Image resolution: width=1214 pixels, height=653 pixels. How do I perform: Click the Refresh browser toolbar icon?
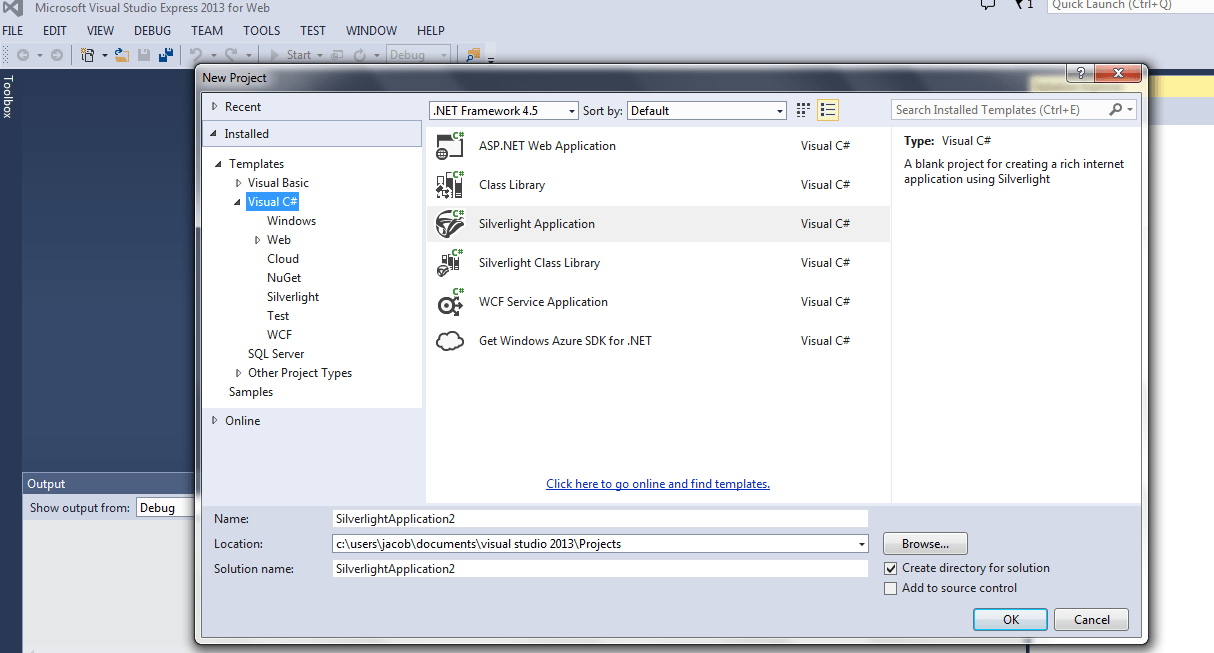pyautogui.click(x=360, y=55)
